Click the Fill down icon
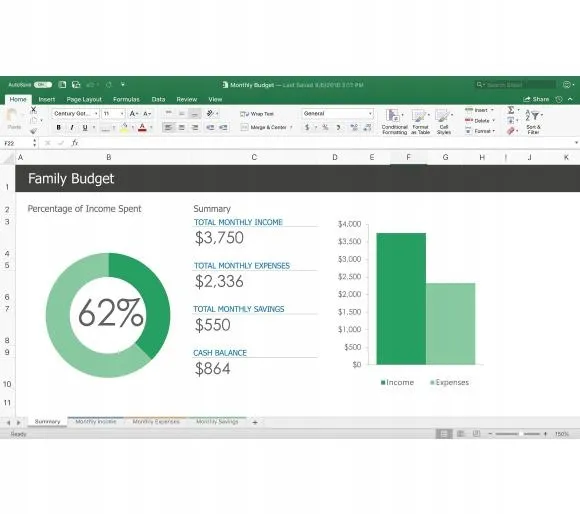Viewport: 580px width, 514px height. tap(511, 120)
